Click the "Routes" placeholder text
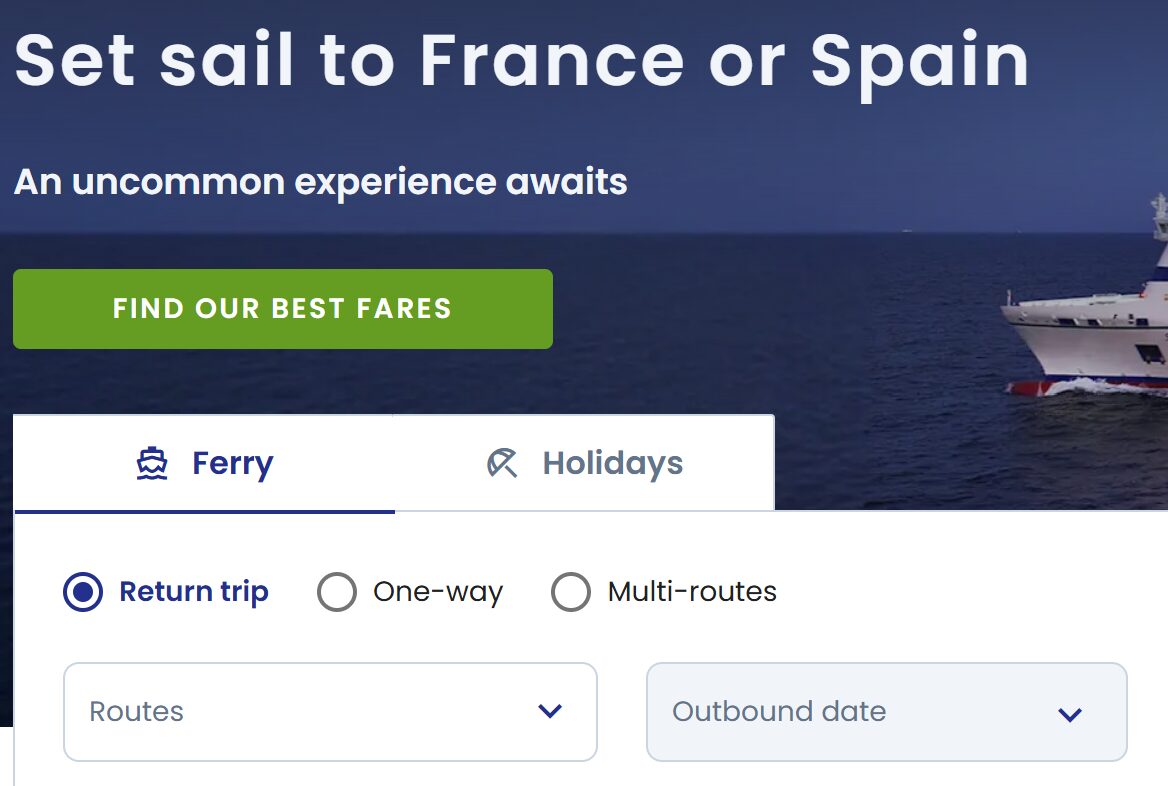 tap(137, 712)
